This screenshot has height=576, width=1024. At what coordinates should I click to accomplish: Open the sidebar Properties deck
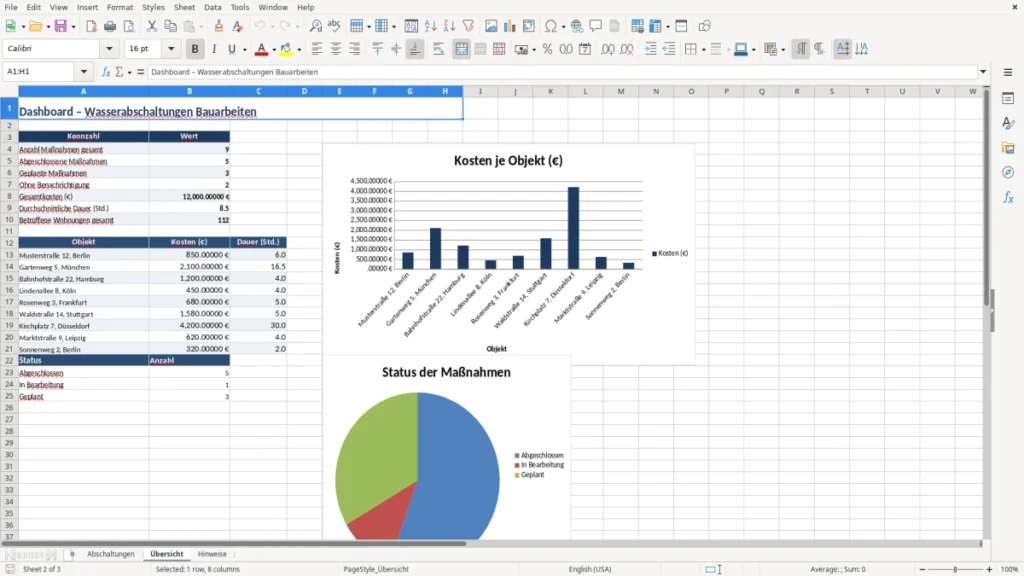coord(1008,99)
